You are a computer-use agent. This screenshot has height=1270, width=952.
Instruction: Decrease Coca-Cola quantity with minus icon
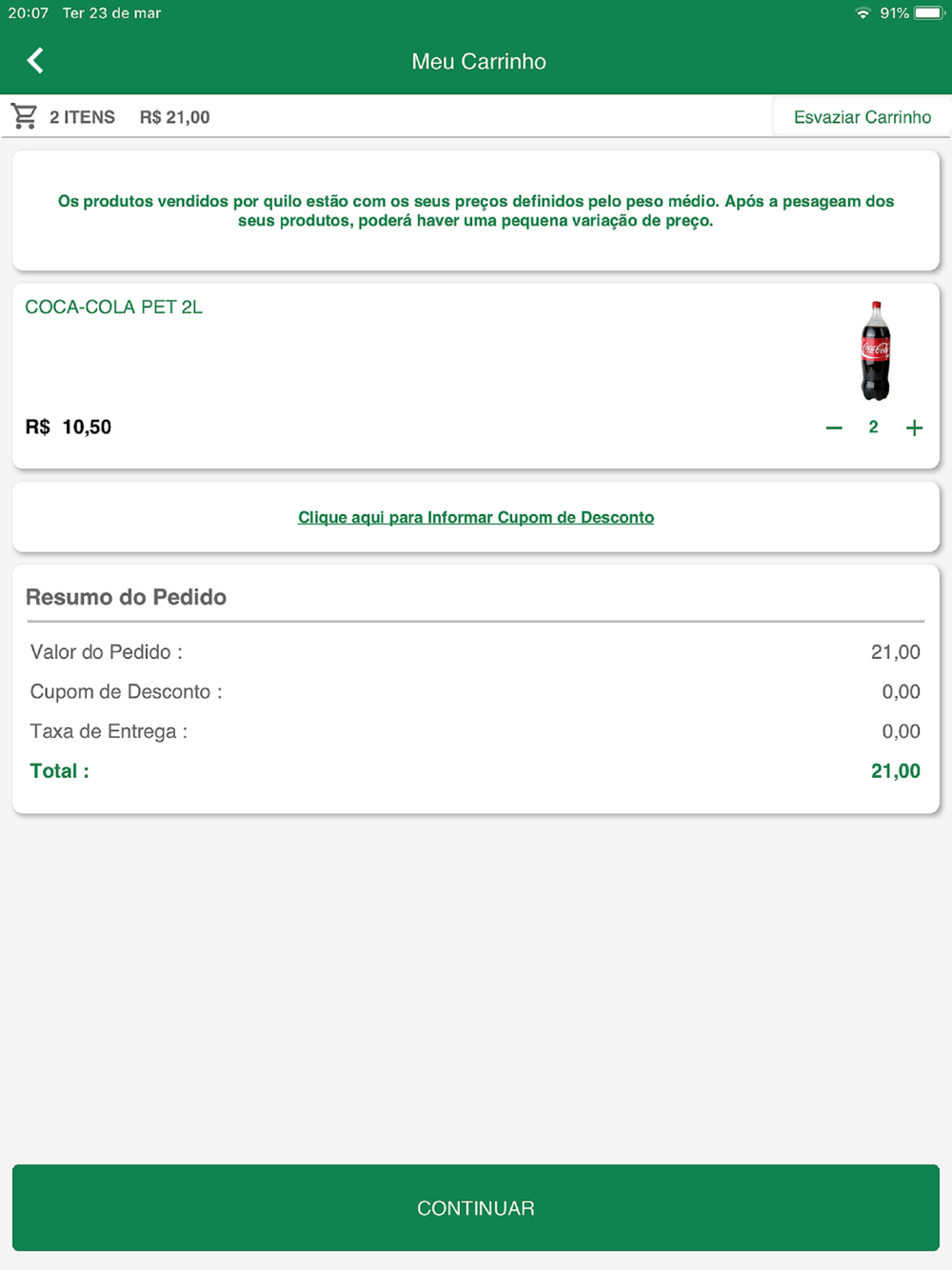[834, 428]
